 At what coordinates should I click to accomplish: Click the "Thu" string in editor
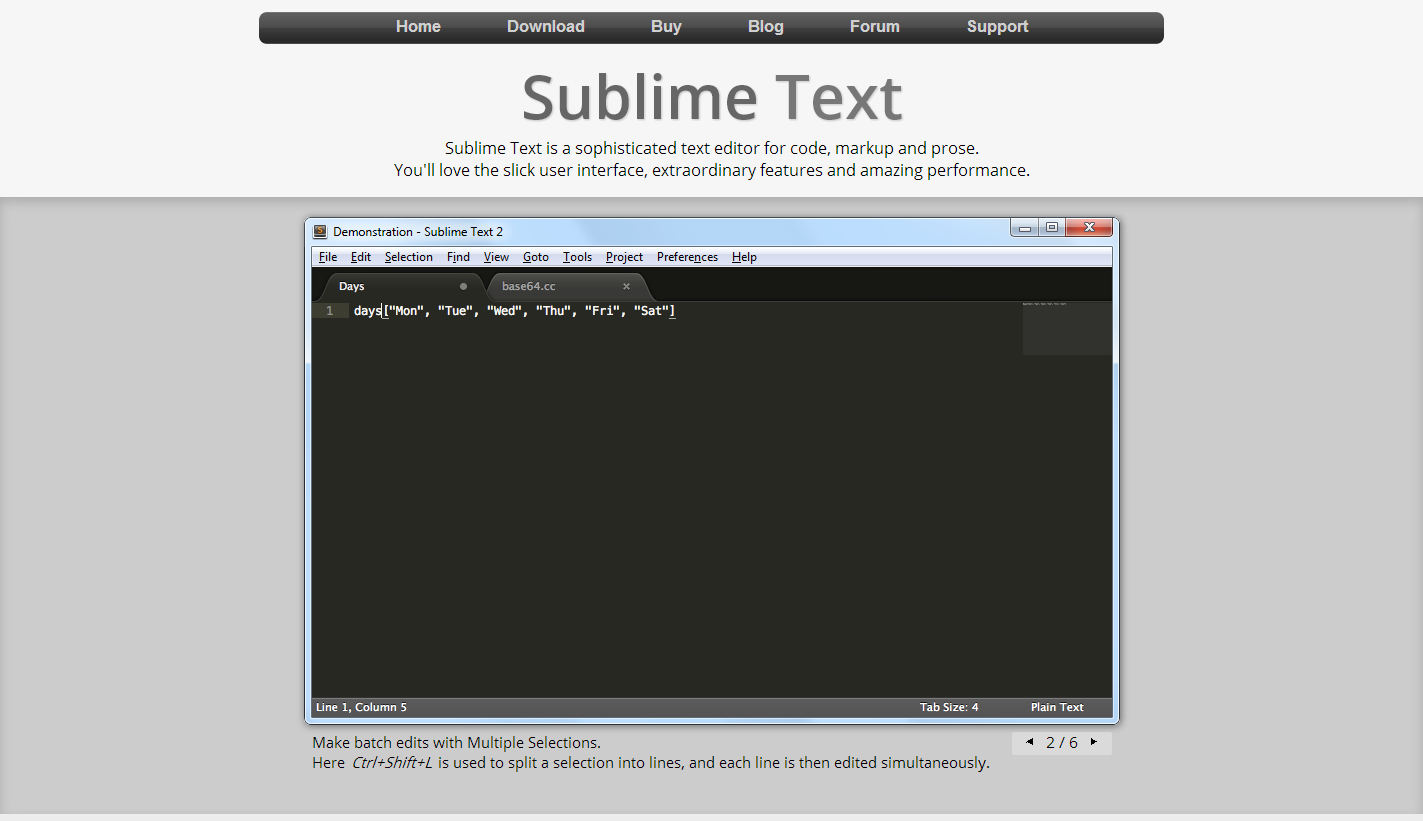(x=553, y=311)
